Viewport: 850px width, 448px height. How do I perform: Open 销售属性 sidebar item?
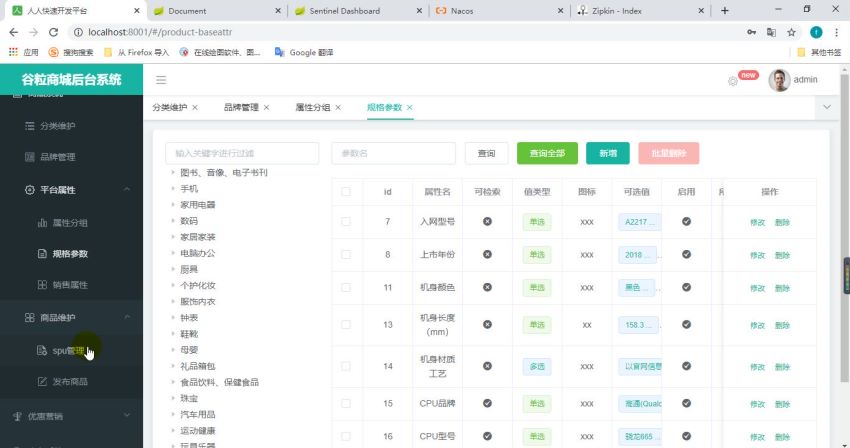point(69,285)
